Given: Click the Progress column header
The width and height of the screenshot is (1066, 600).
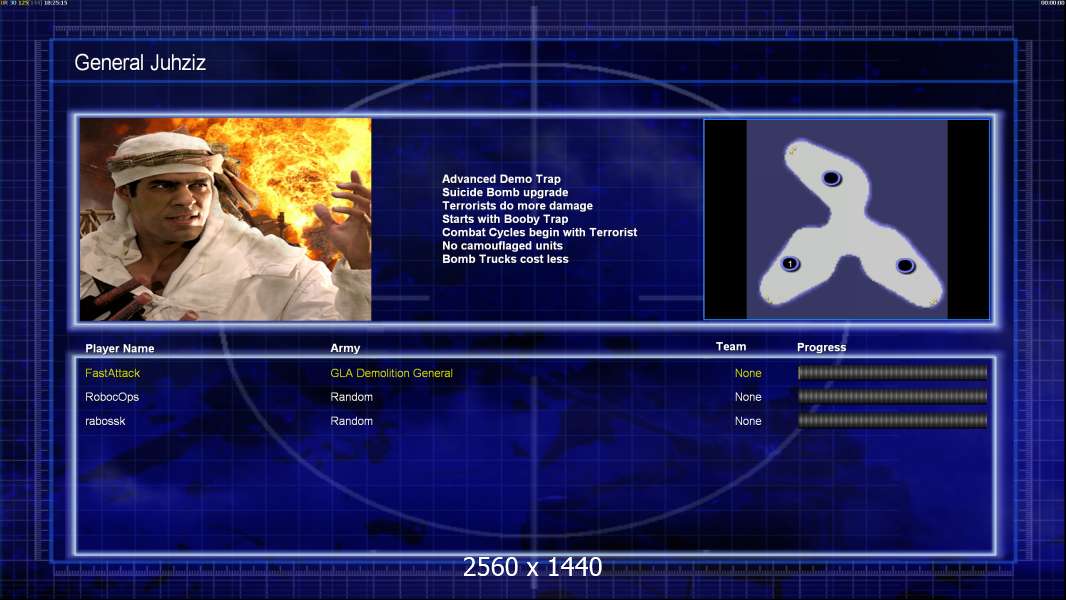Looking at the screenshot, I should pyautogui.click(x=821, y=347).
